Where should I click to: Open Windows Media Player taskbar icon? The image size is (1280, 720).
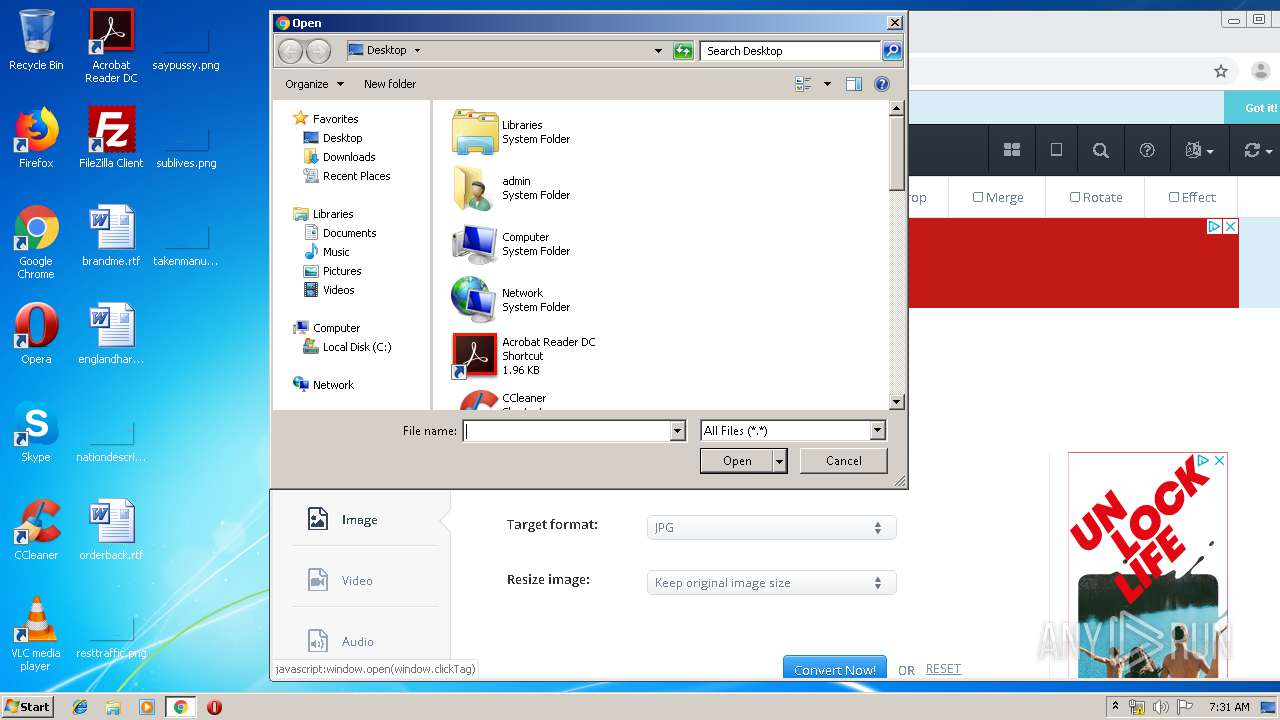click(x=146, y=707)
